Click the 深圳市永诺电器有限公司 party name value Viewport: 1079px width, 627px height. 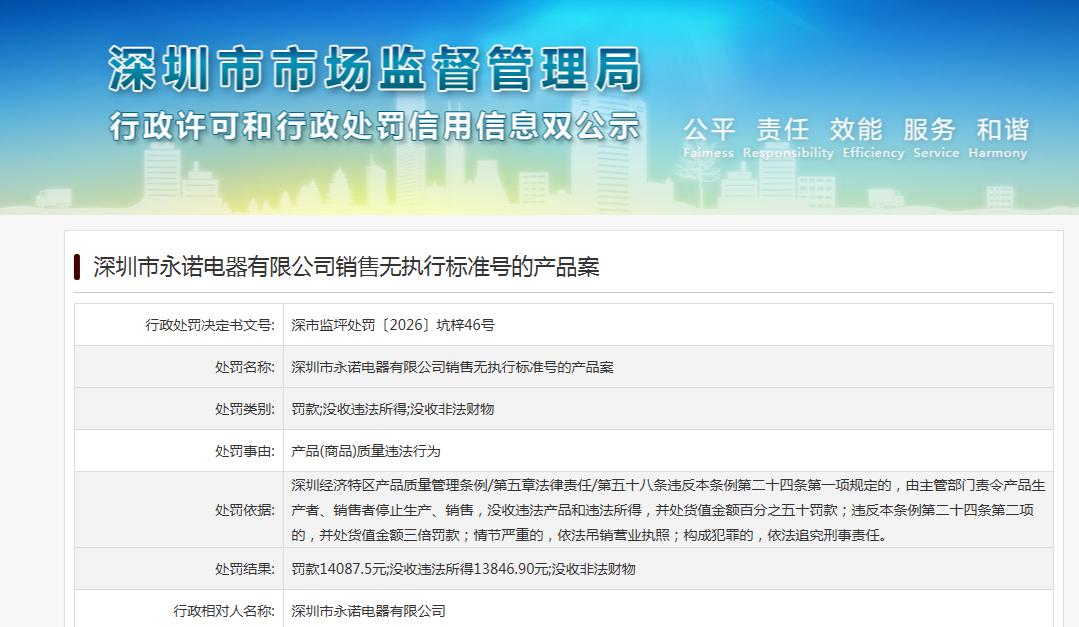pyautogui.click(x=368, y=611)
